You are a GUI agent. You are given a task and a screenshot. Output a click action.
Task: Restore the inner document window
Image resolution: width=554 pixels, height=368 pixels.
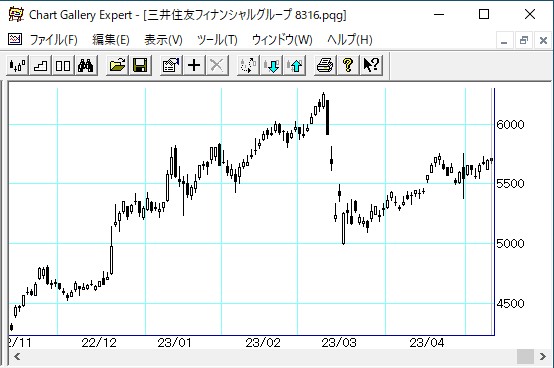click(x=524, y=40)
